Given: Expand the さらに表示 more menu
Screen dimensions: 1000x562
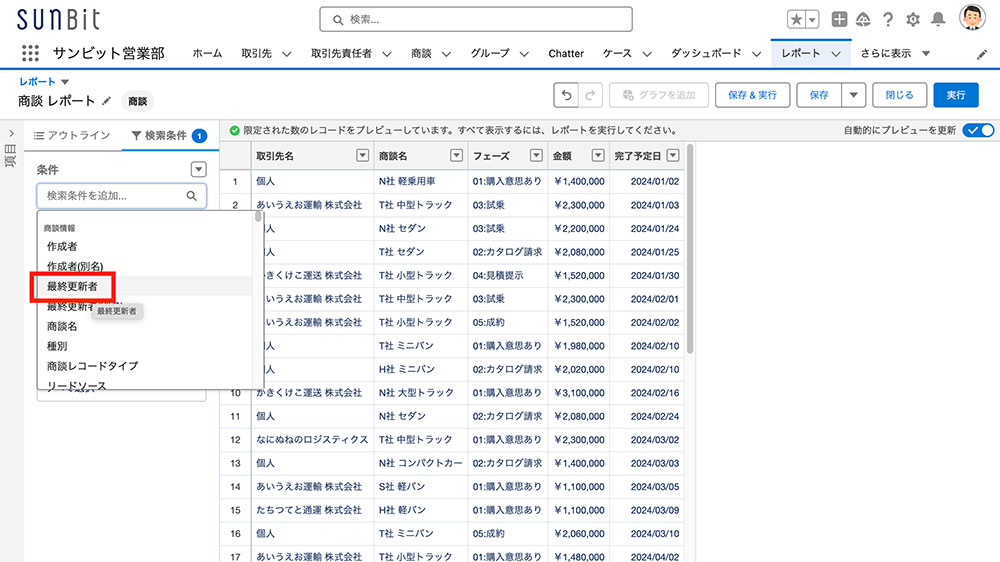Looking at the screenshot, I should tap(895, 54).
